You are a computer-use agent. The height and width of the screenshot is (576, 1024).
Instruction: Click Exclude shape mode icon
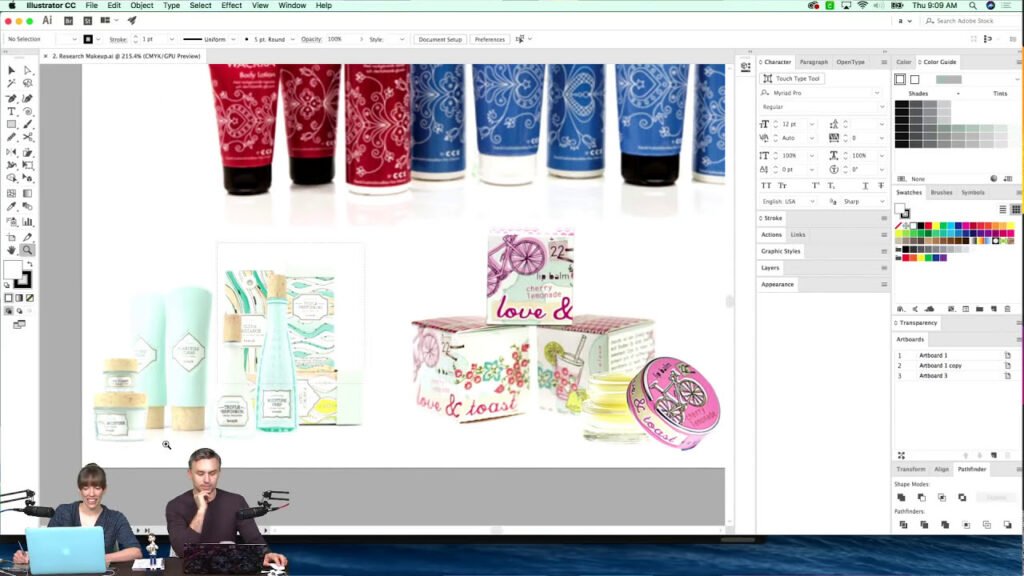coord(962,498)
